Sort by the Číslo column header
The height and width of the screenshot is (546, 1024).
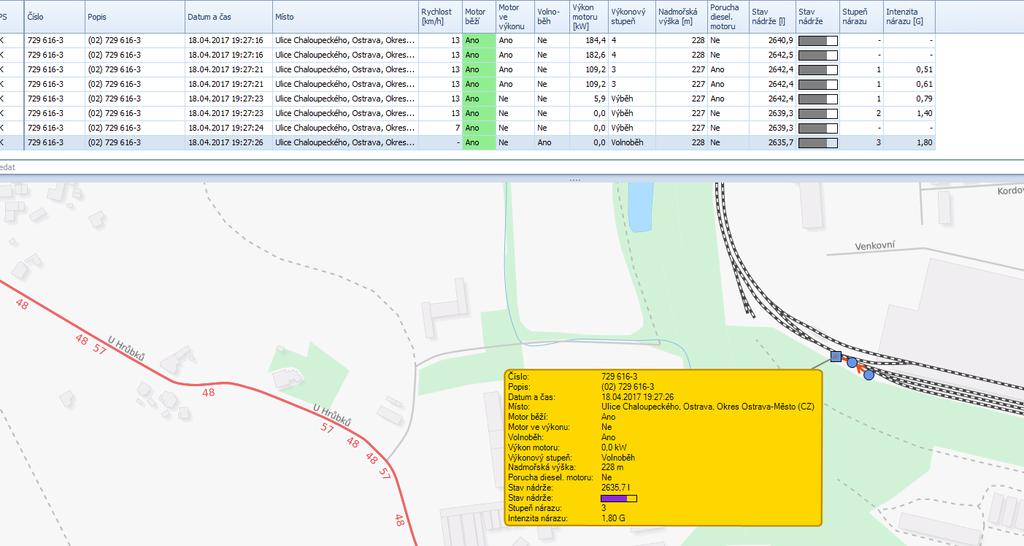click(x=55, y=17)
